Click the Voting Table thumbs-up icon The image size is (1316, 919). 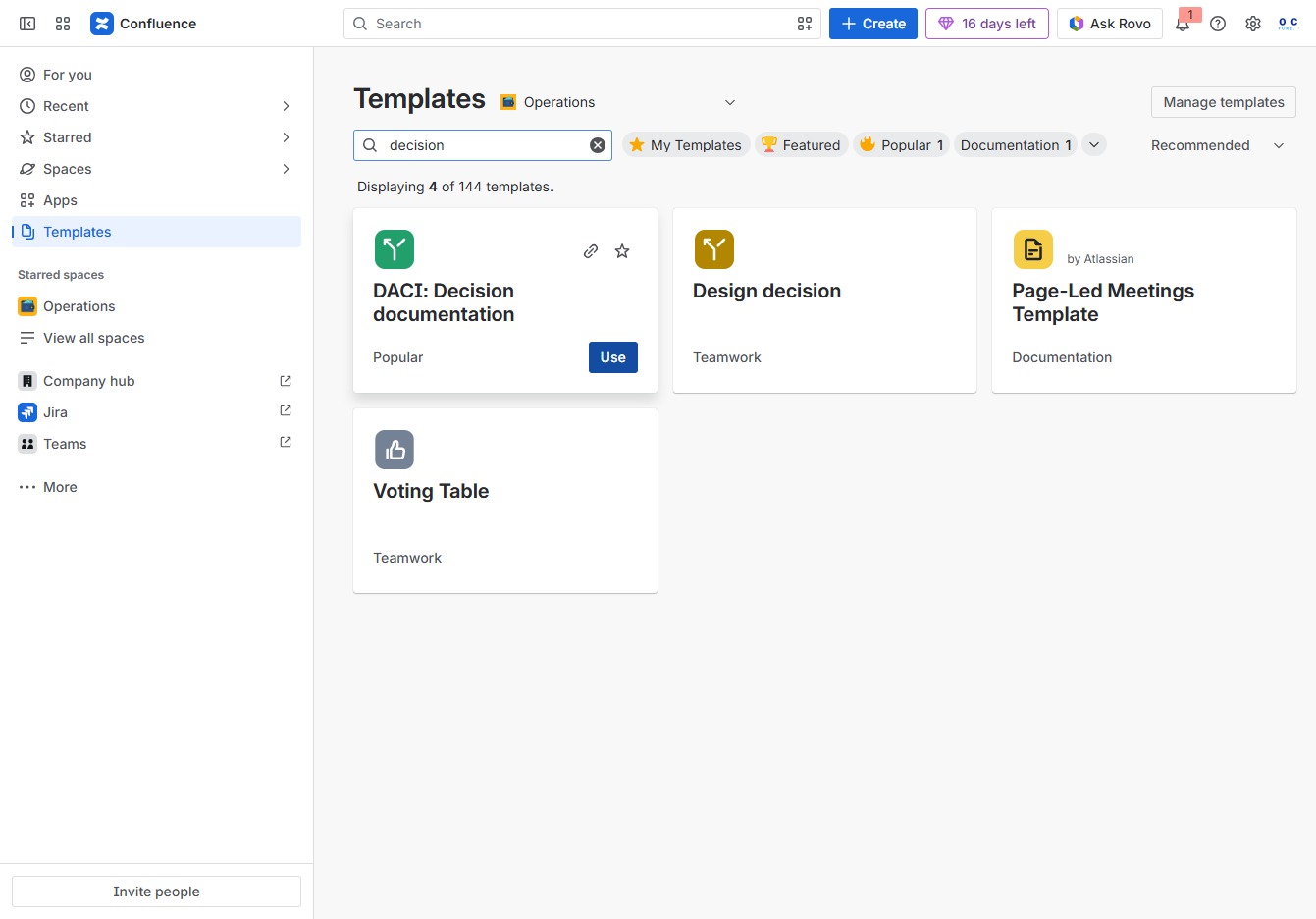pos(395,450)
